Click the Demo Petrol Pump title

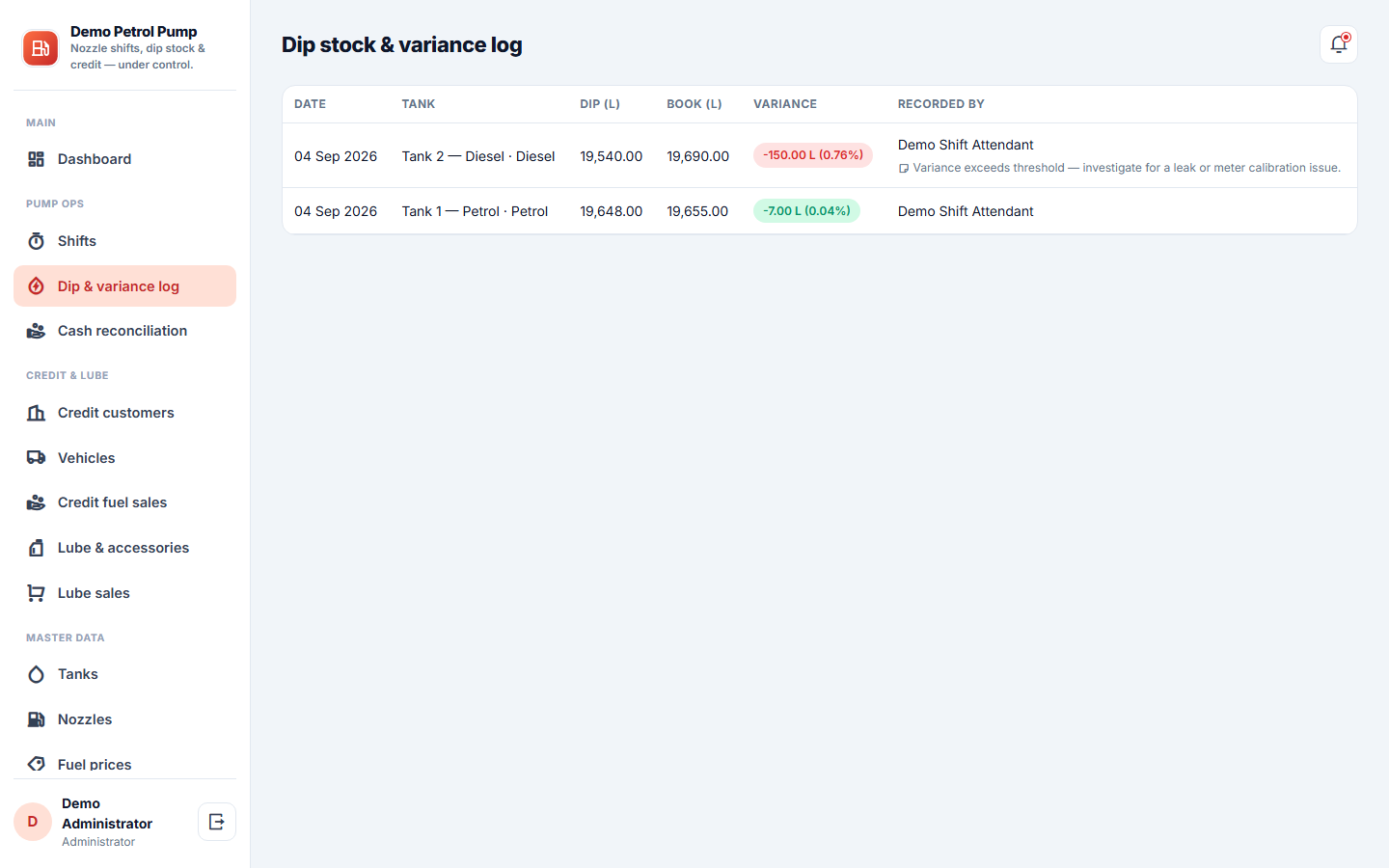pos(133,32)
